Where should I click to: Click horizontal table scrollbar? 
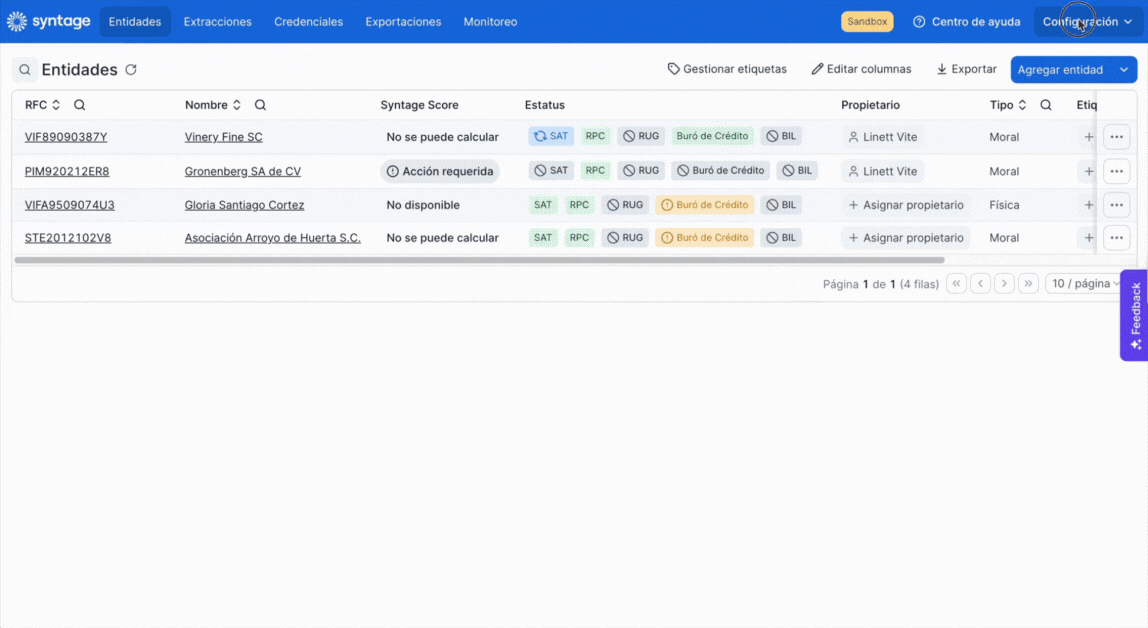click(480, 260)
